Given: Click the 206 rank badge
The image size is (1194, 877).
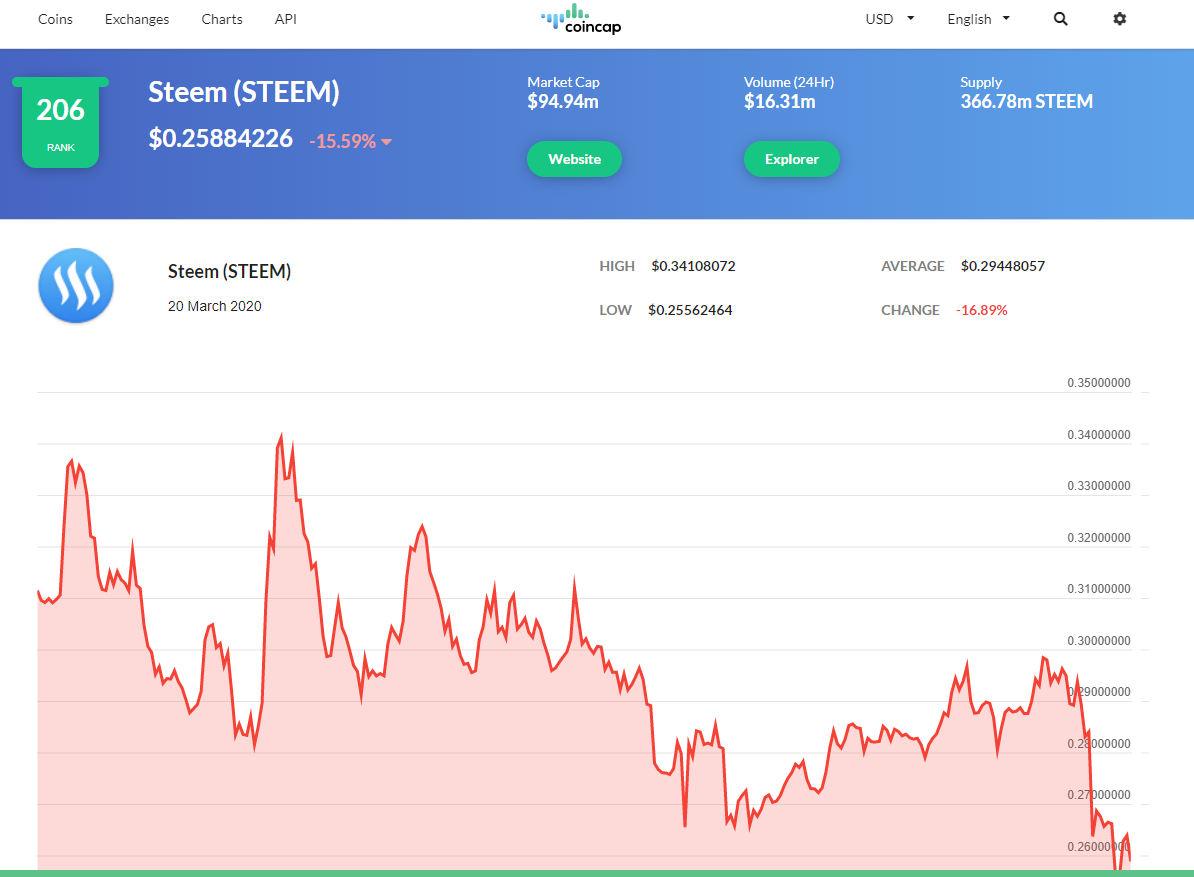Looking at the screenshot, I should [61, 123].
